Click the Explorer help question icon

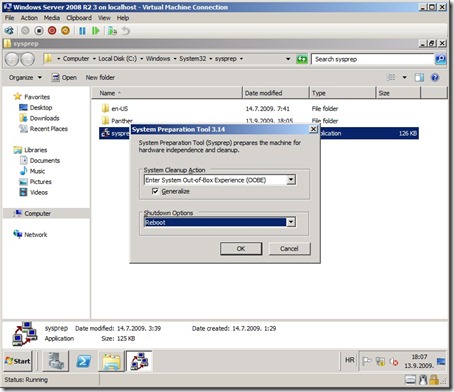tap(435, 78)
